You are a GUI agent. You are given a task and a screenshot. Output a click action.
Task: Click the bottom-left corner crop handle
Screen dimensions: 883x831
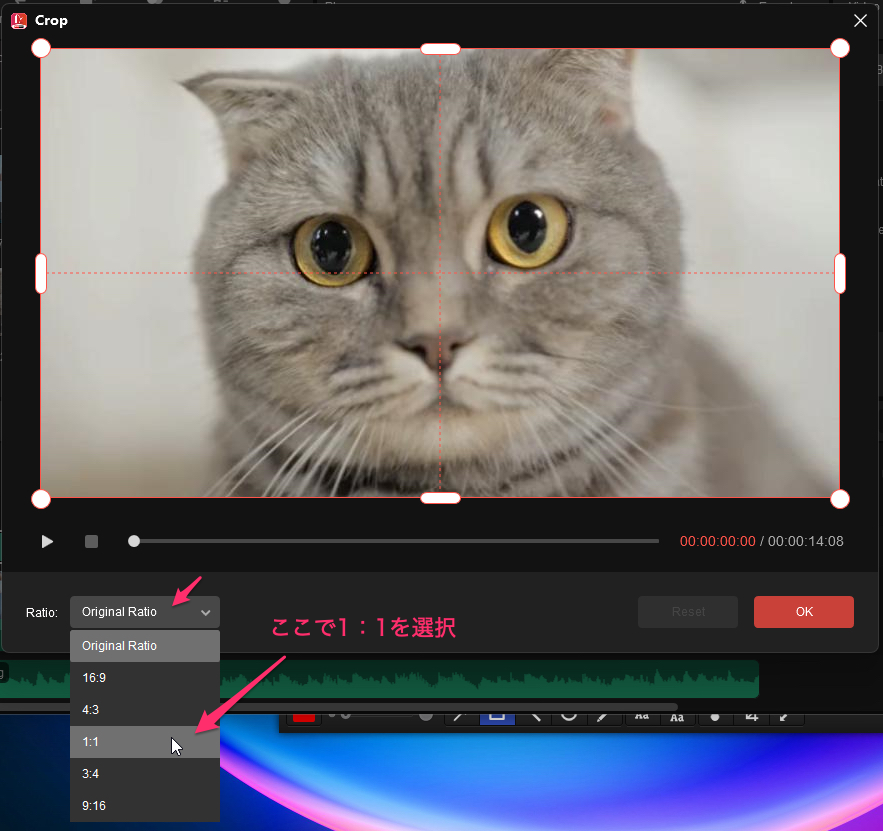[41, 499]
